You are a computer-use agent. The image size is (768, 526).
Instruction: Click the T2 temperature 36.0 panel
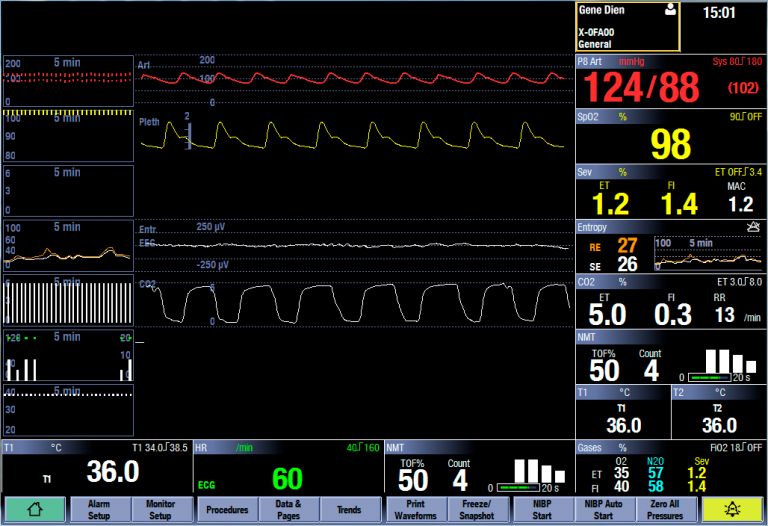click(x=719, y=412)
